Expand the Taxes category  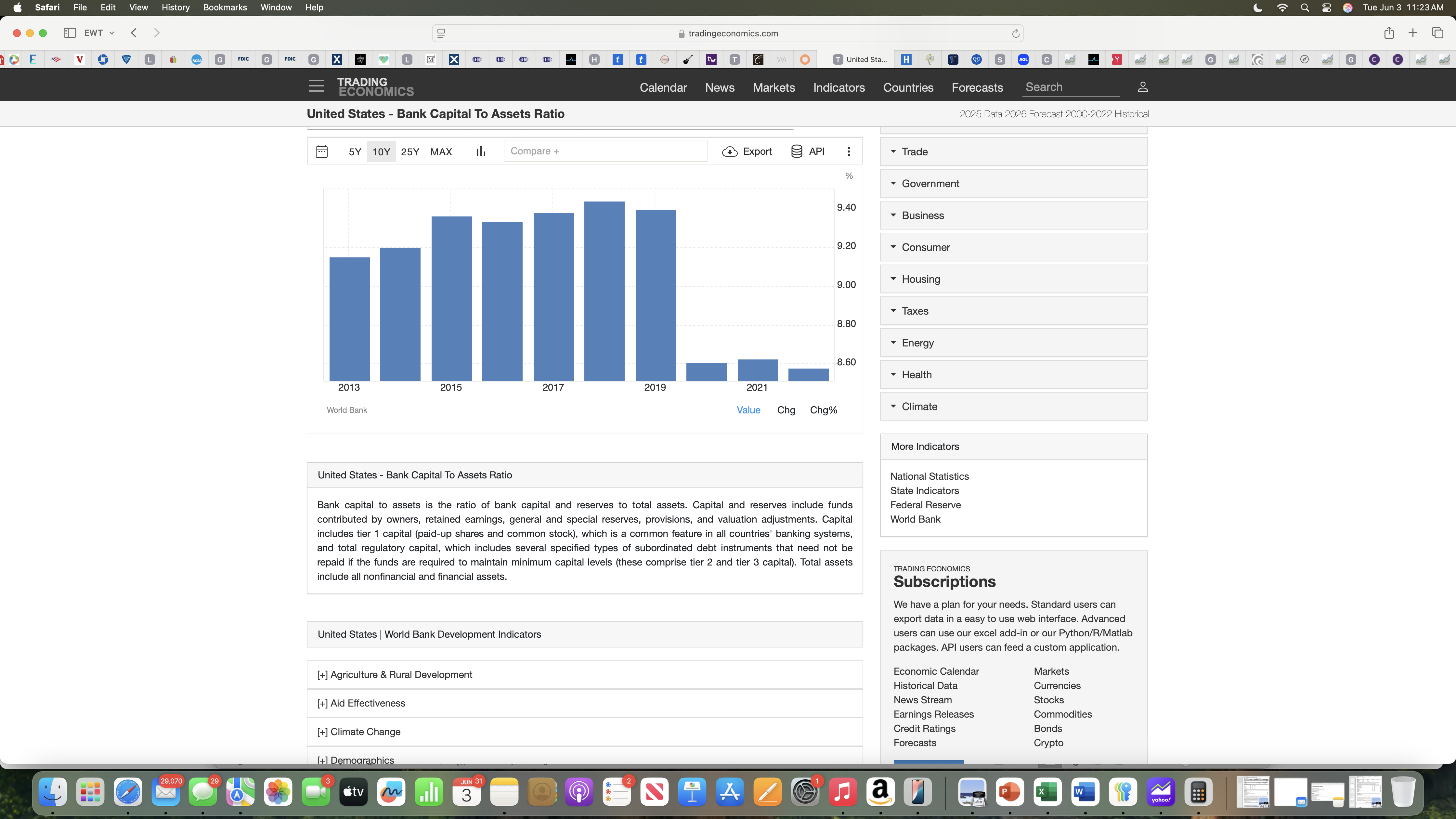point(1013,311)
